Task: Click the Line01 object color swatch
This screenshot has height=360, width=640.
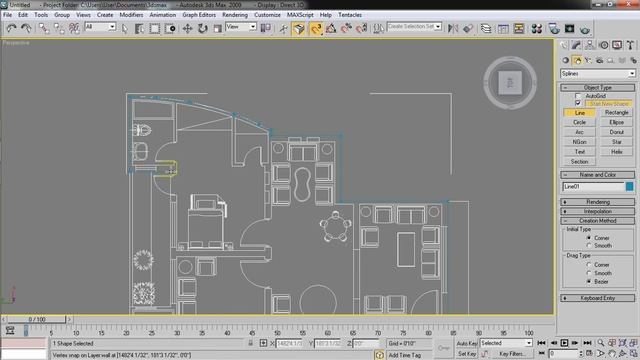Action: click(x=629, y=187)
